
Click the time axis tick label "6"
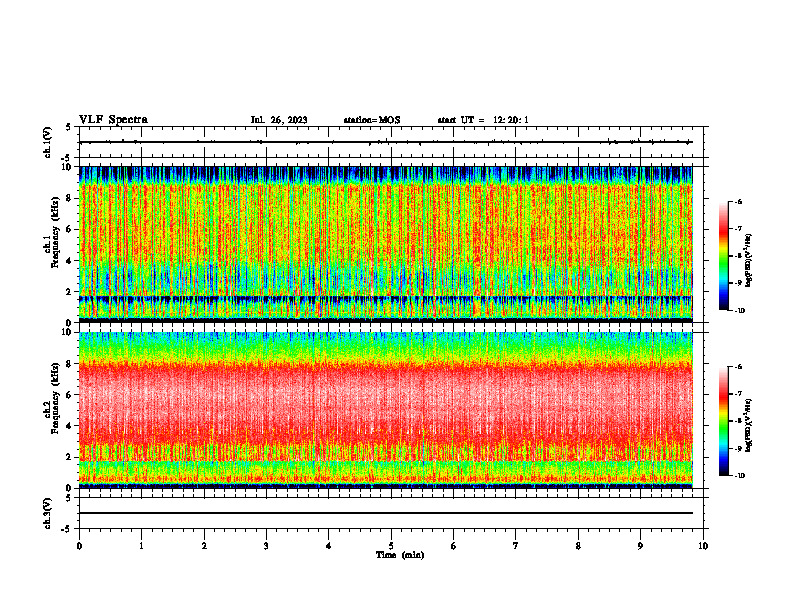(x=454, y=546)
